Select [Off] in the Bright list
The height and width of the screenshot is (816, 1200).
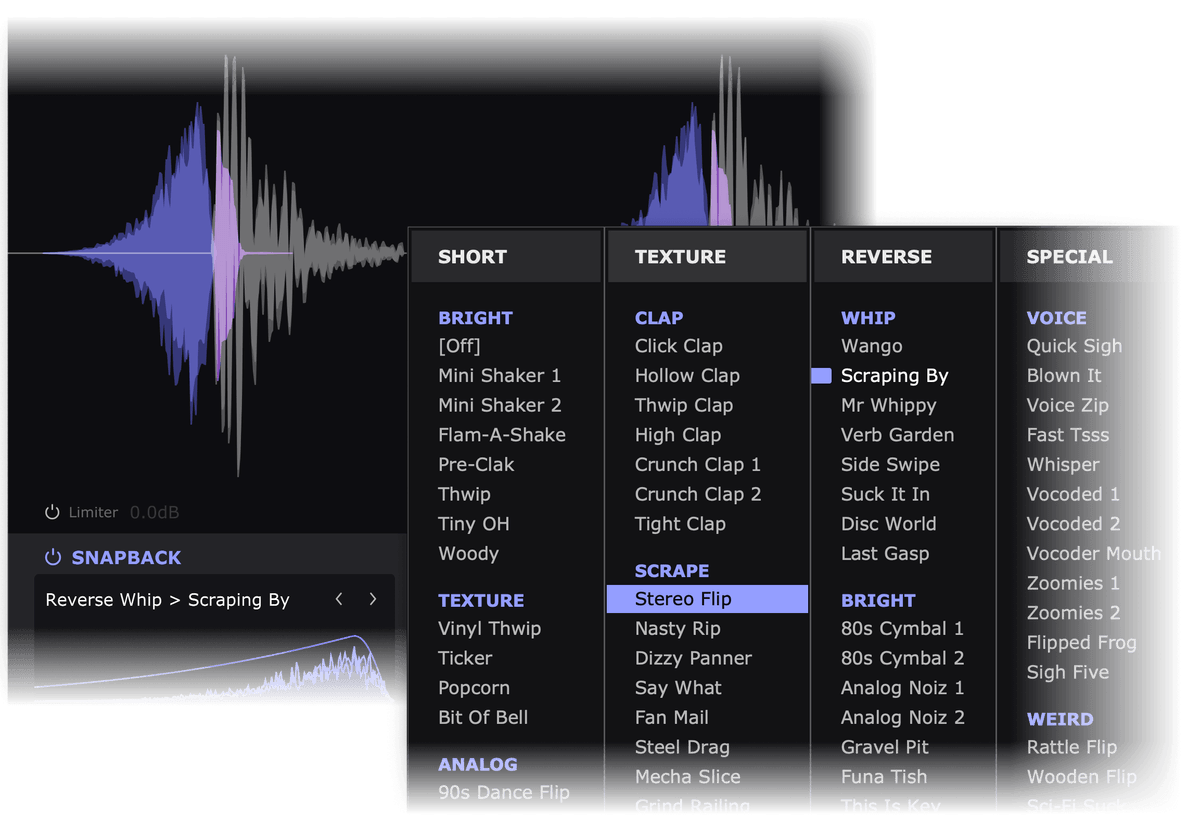(459, 346)
